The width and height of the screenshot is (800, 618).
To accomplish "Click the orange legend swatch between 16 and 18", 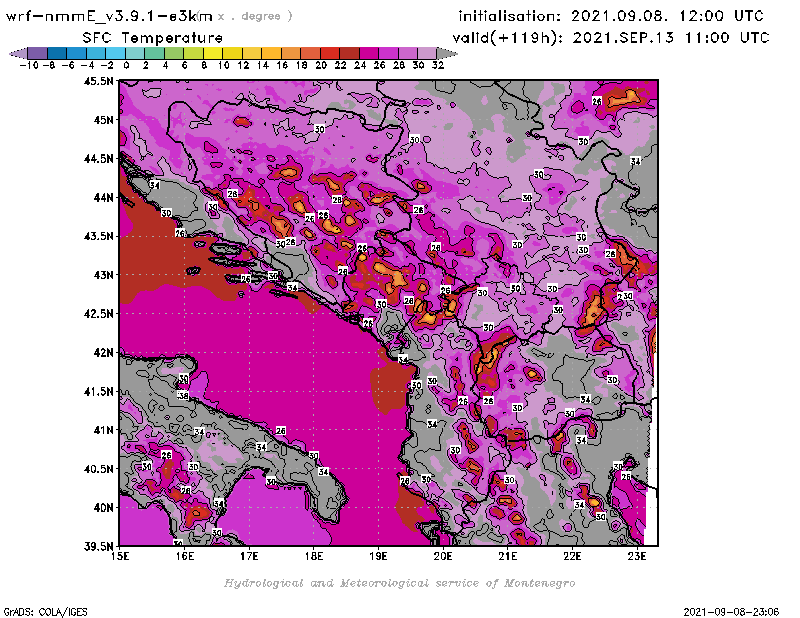I will click(x=291, y=54).
